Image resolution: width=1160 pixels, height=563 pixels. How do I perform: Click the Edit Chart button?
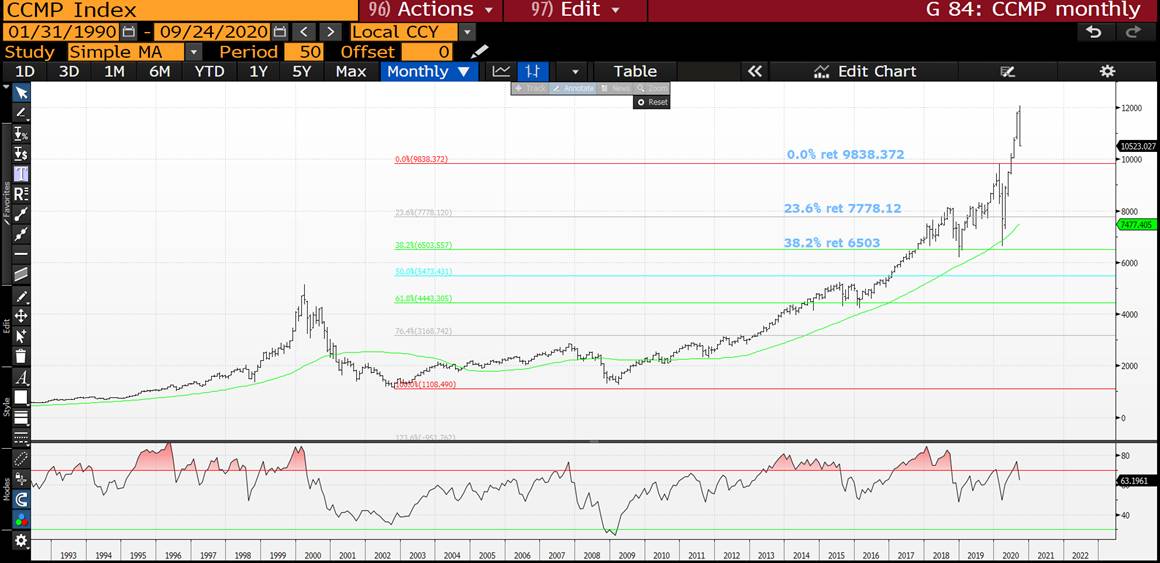click(865, 71)
